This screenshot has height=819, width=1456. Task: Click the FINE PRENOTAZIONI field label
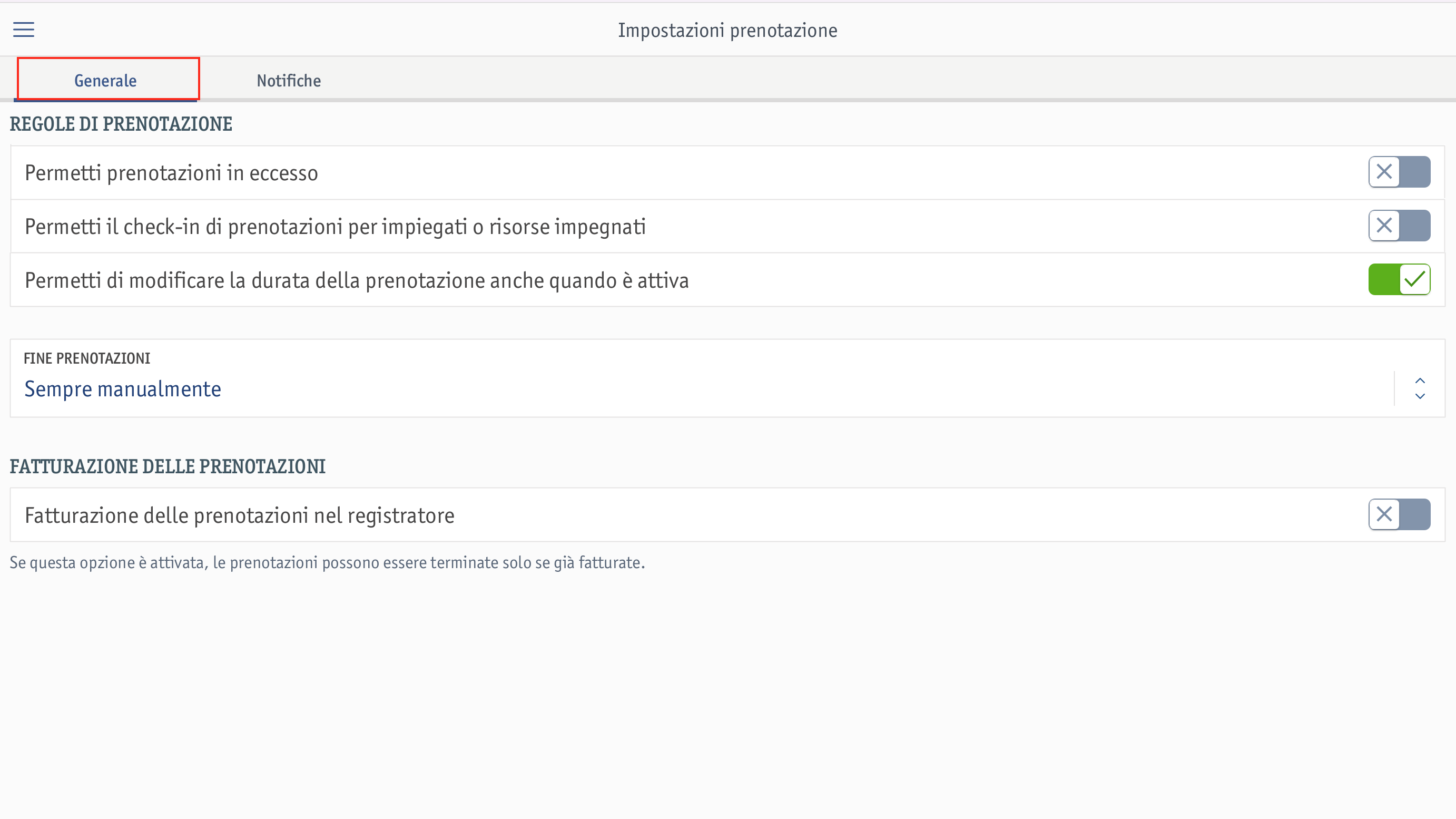pos(87,358)
